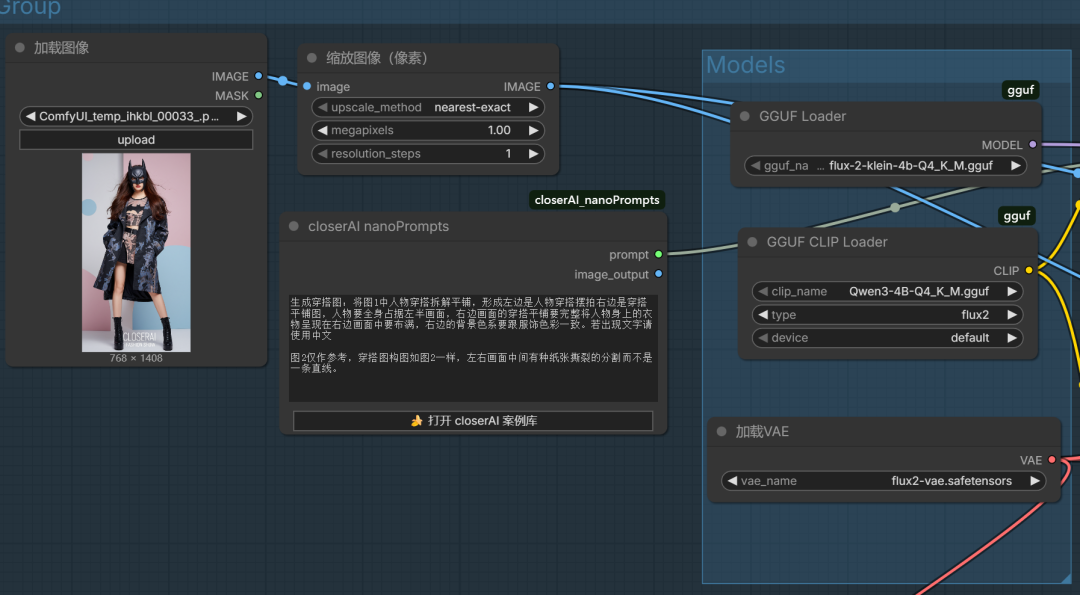Click the resolution_steps value field

tap(428, 154)
